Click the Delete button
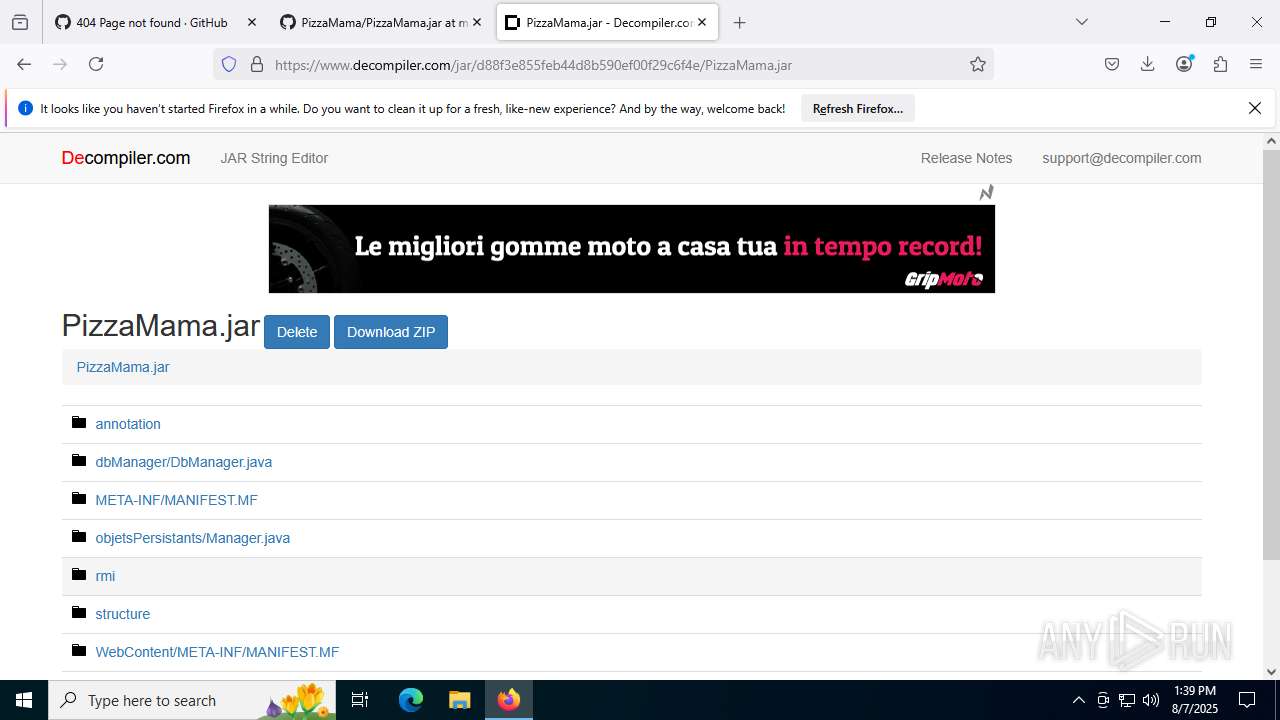 (x=297, y=332)
